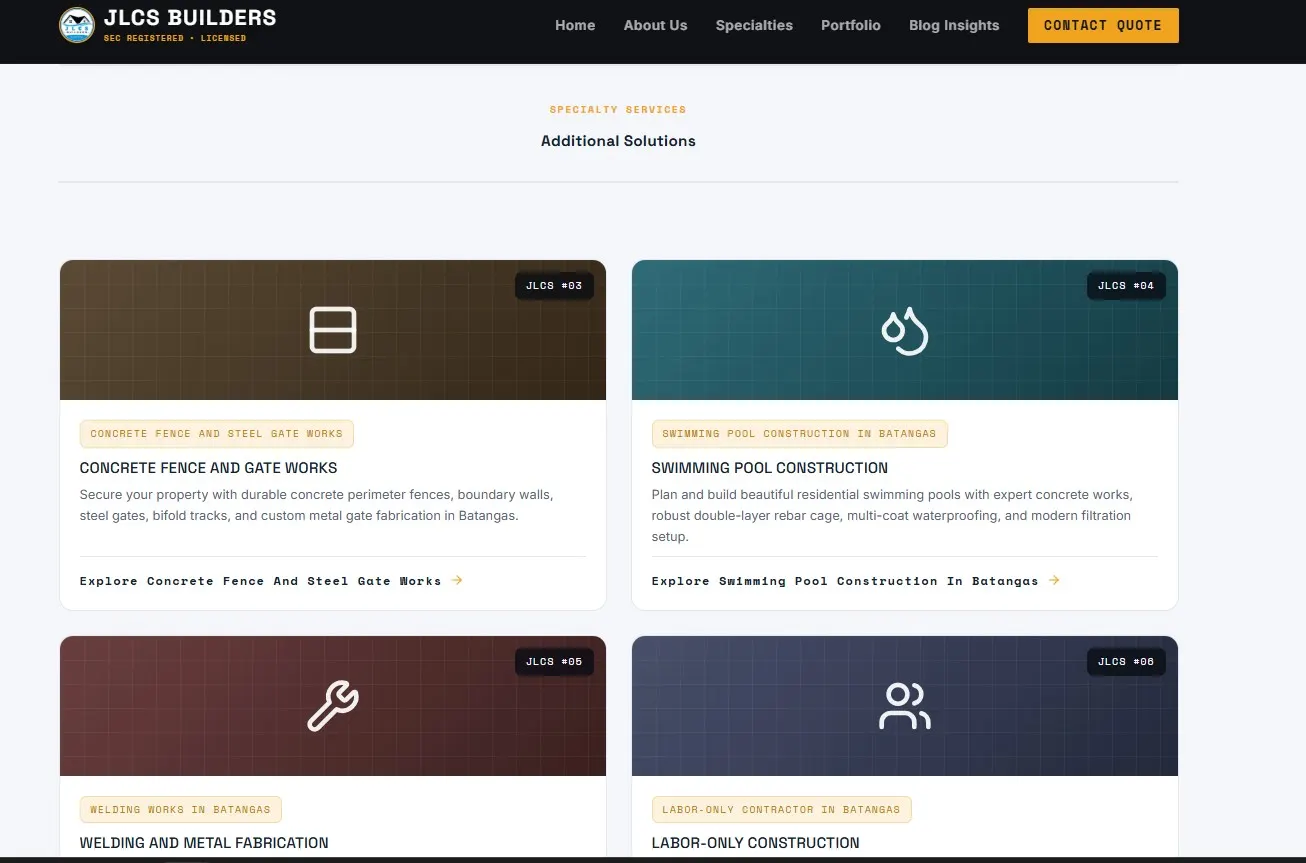Click the JLCS #03 badge
This screenshot has width=1306, height=863.
(x=554, y=286)
